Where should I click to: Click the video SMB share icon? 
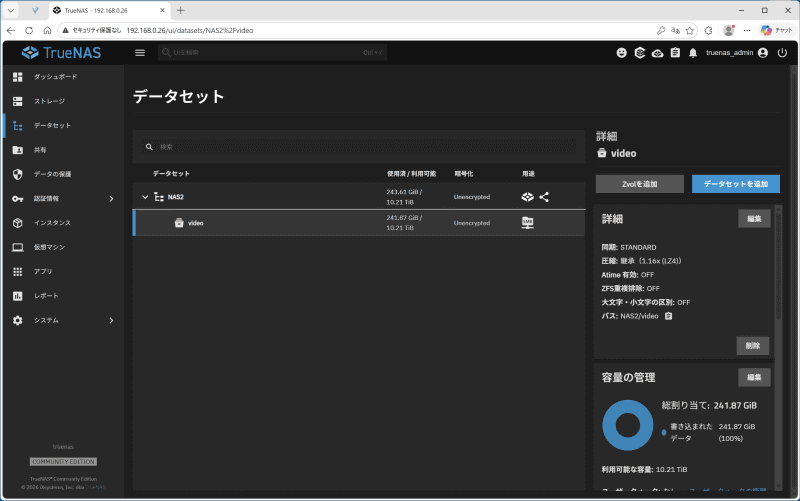[x=528, y=222]
